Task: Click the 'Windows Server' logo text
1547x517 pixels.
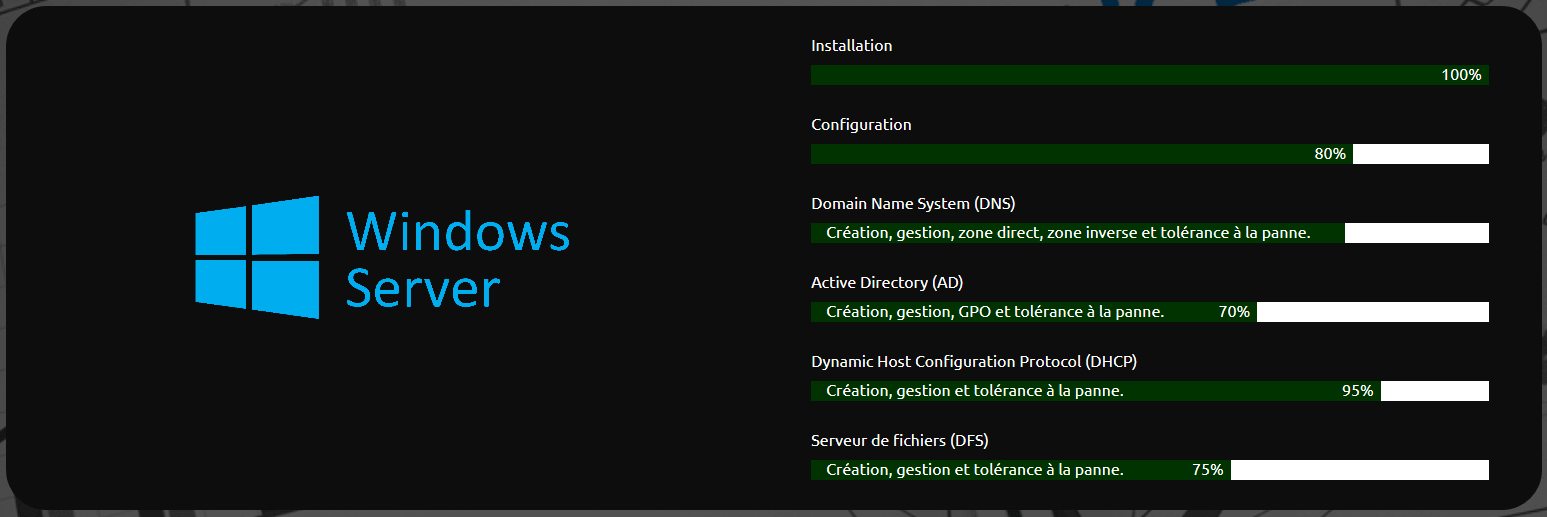Action: pyautogui.click(x=458, y=259)
